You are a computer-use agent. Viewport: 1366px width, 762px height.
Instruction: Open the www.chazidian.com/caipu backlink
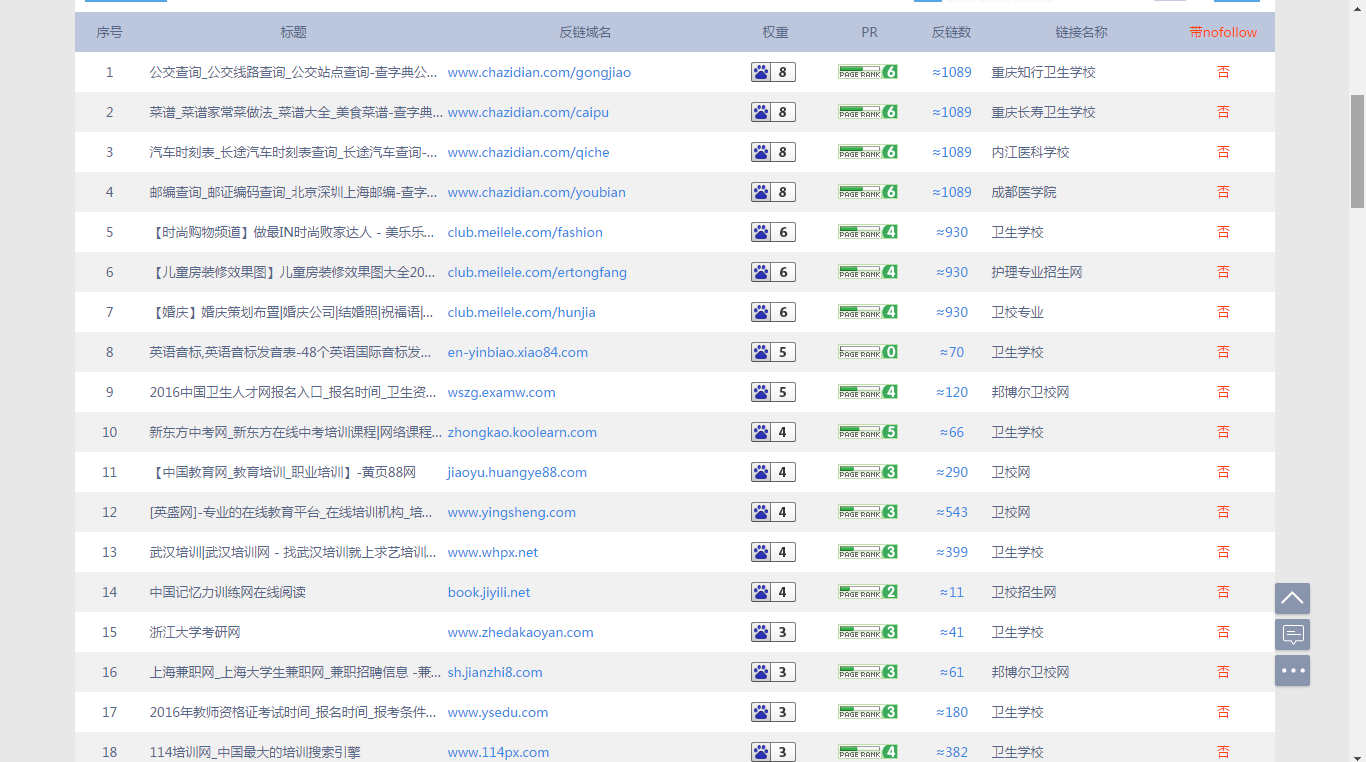(x=528, y=112)
